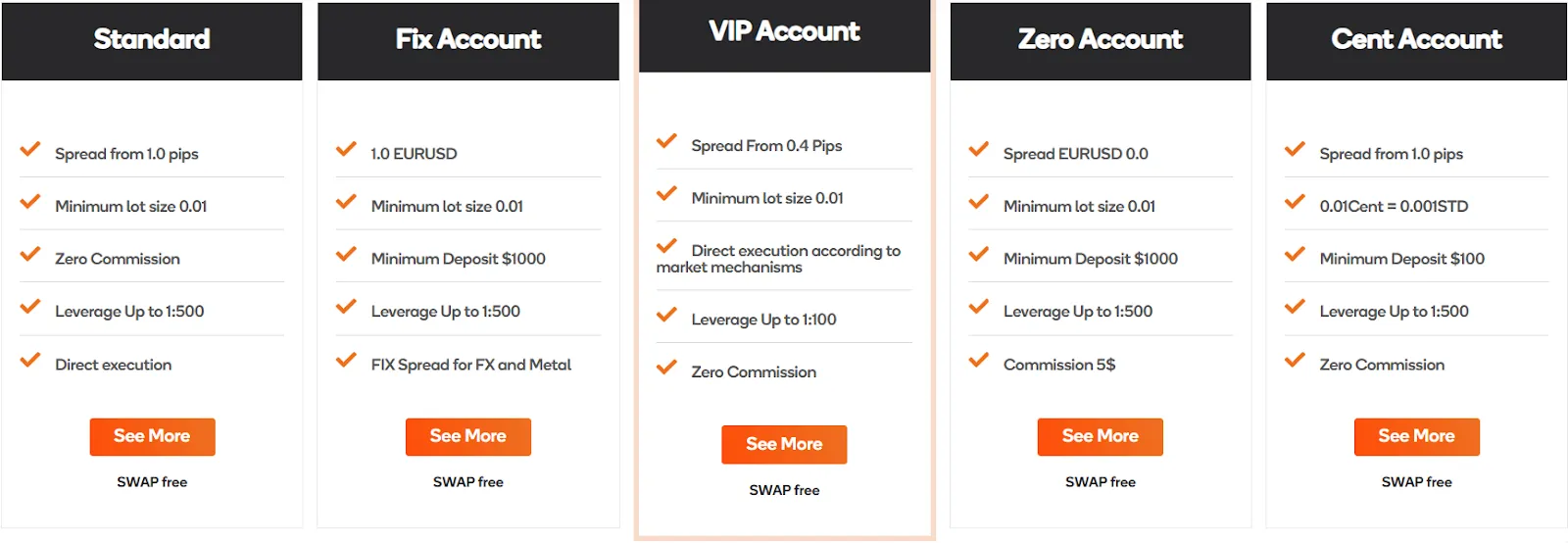
Task: Click checkmark next to Fix Account's 1.0 EURUSD
Action: (x=346, y=150)
